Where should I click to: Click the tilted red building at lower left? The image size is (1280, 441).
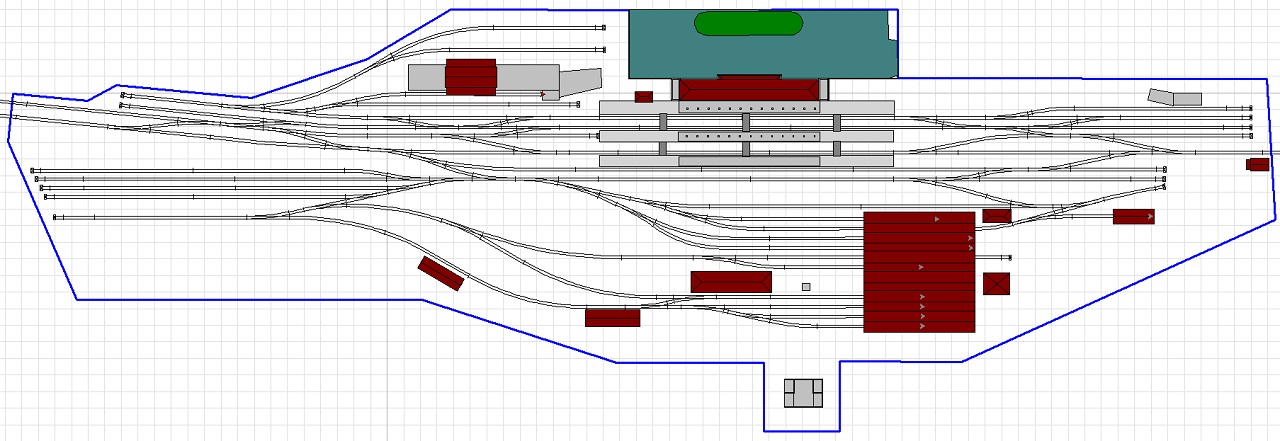click(441, 273)
